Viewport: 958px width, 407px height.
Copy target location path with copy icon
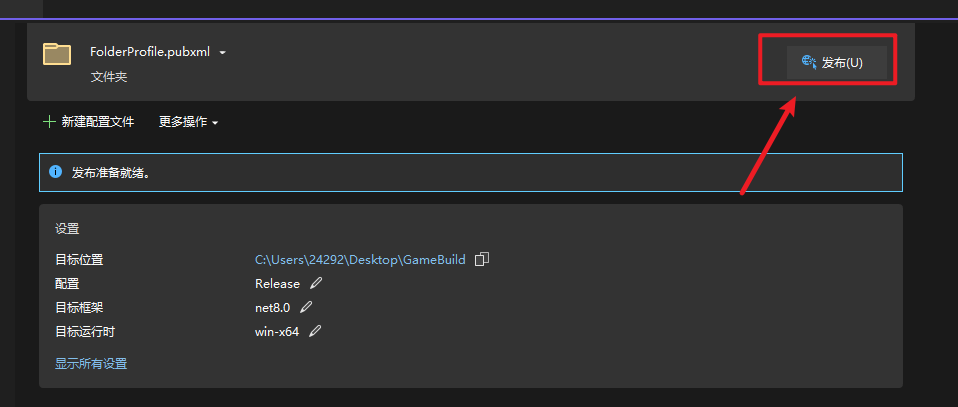(482, 259)
